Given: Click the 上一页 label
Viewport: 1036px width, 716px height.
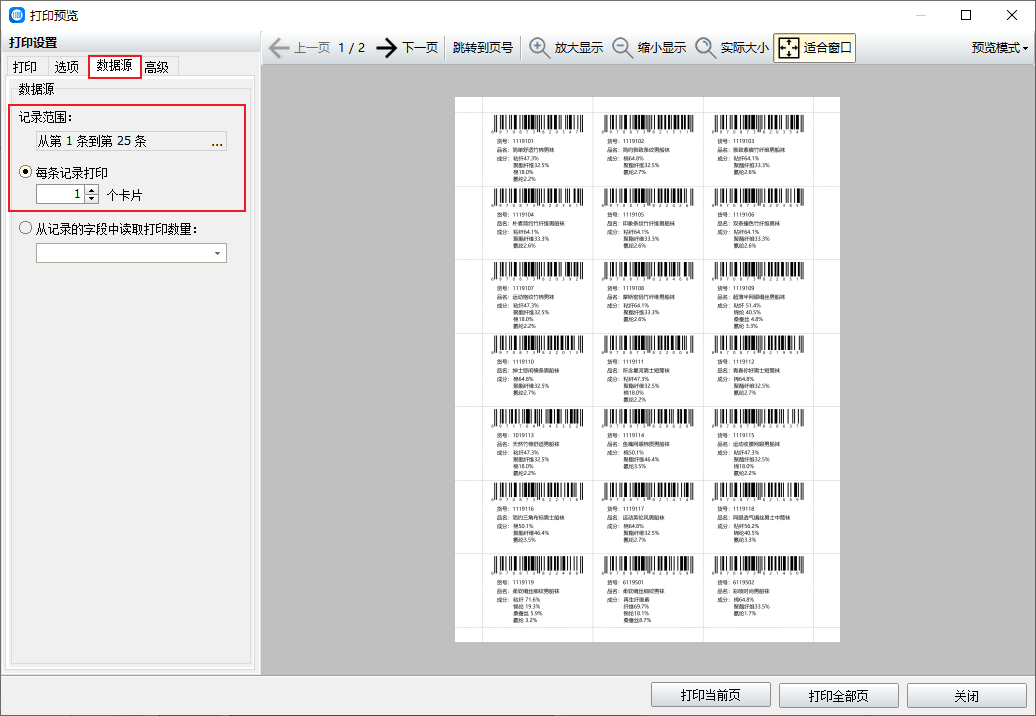Looking at the screenshot, I should [312, 48].
